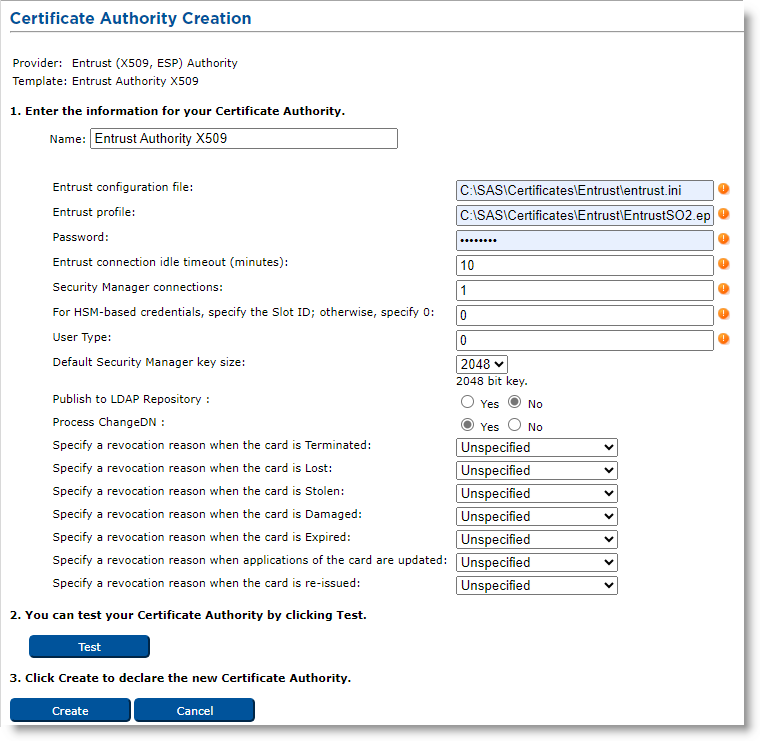Image resolution: width=760 pixels, height=741 pixels.
Task: Click the info icon beside idle timeout field
Action: (x=723, y=264)
